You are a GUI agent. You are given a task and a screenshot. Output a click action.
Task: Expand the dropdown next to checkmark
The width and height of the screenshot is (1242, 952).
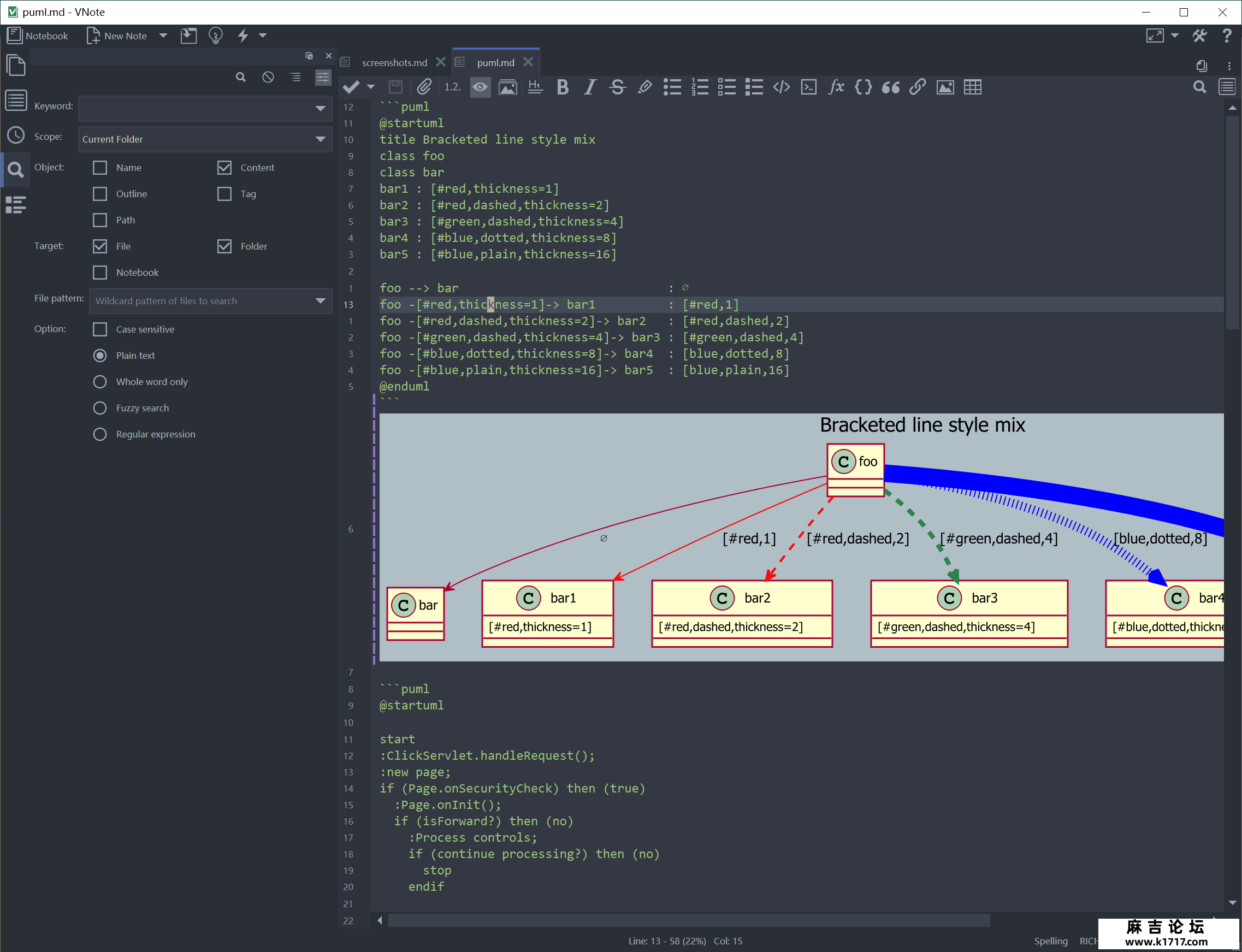tap(370, 87)
